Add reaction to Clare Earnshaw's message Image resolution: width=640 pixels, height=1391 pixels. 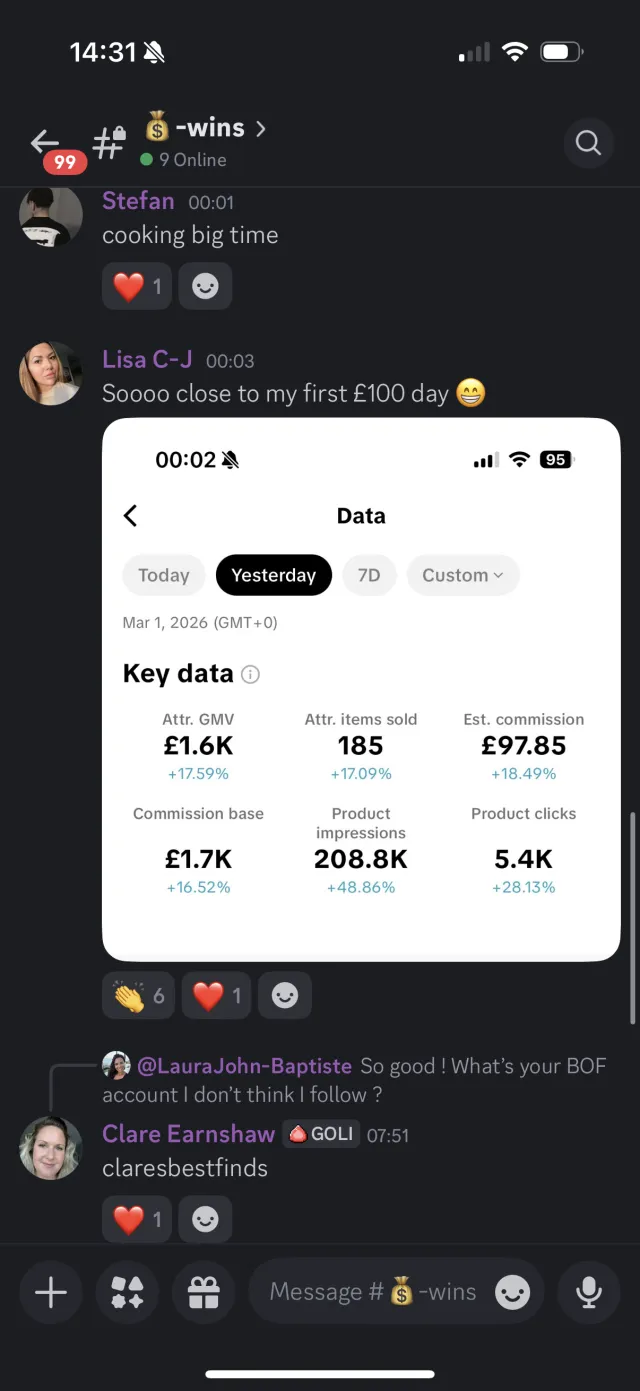(x=205, y=1219)
